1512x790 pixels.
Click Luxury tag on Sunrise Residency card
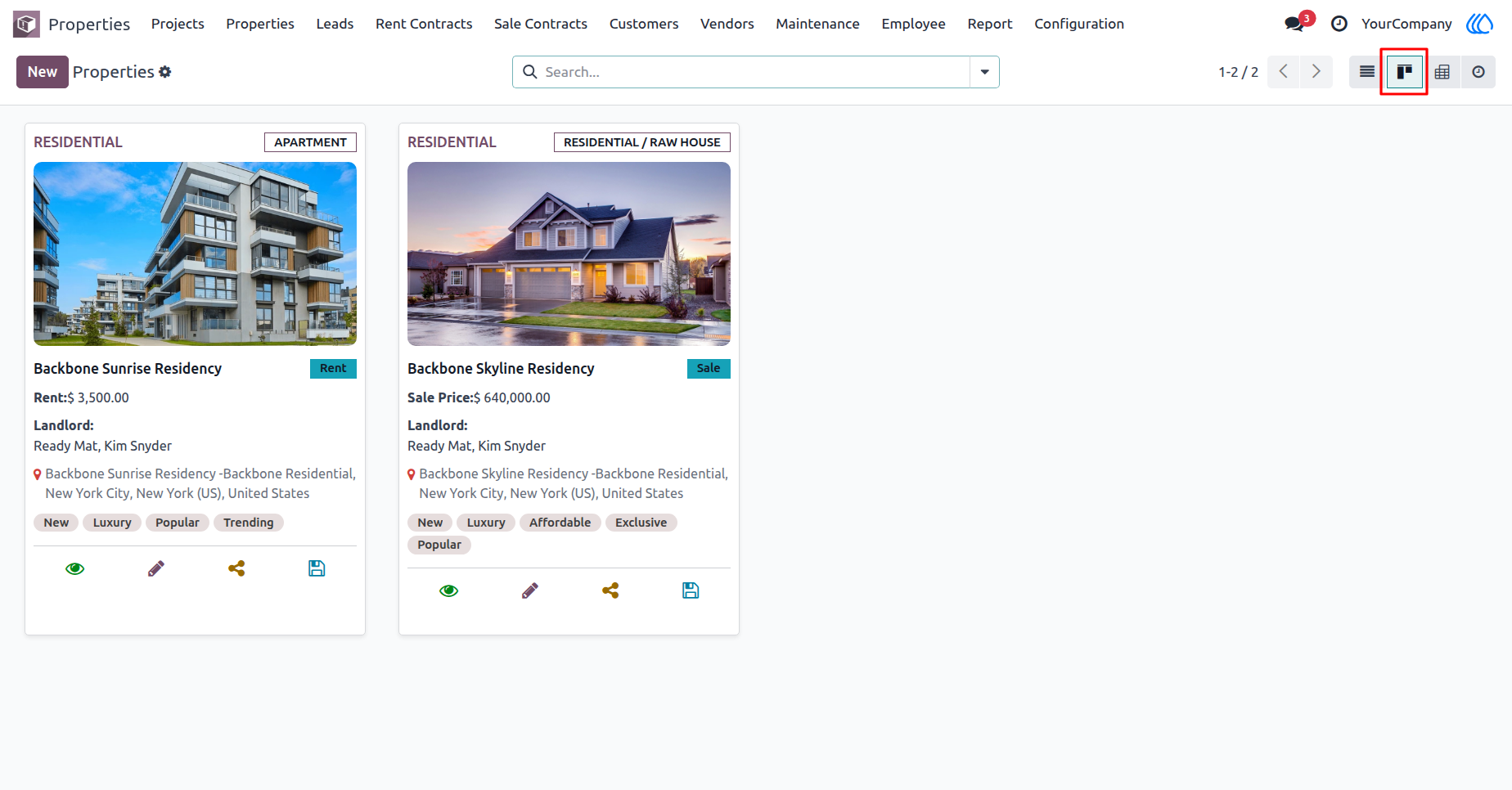(112, 523)
